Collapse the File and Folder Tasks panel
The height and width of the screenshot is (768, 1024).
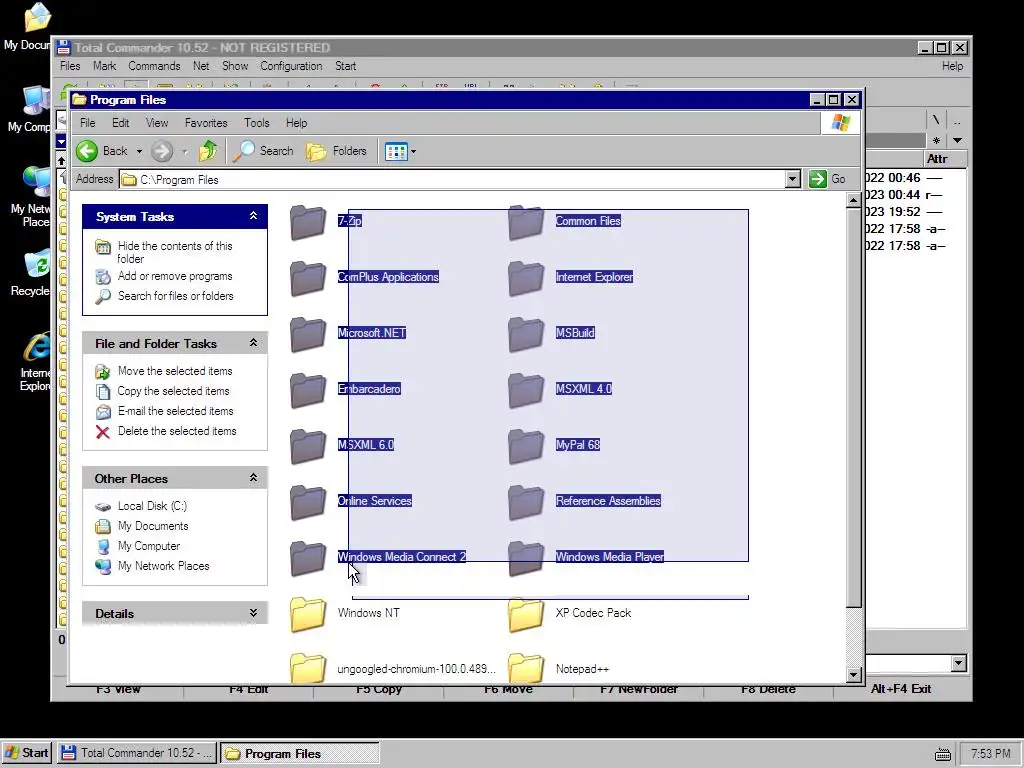[x=253, y=343]
